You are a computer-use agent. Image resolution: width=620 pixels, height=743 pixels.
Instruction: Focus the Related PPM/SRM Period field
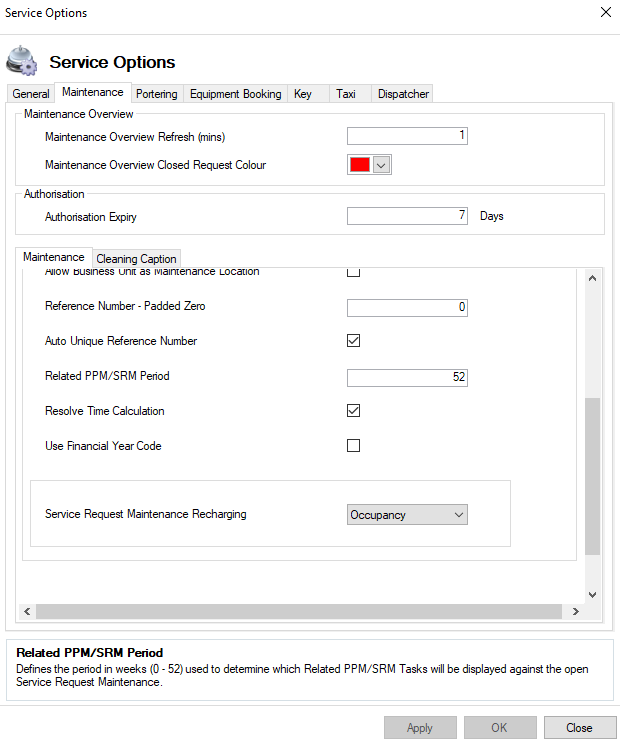click(x=407, y=377)
